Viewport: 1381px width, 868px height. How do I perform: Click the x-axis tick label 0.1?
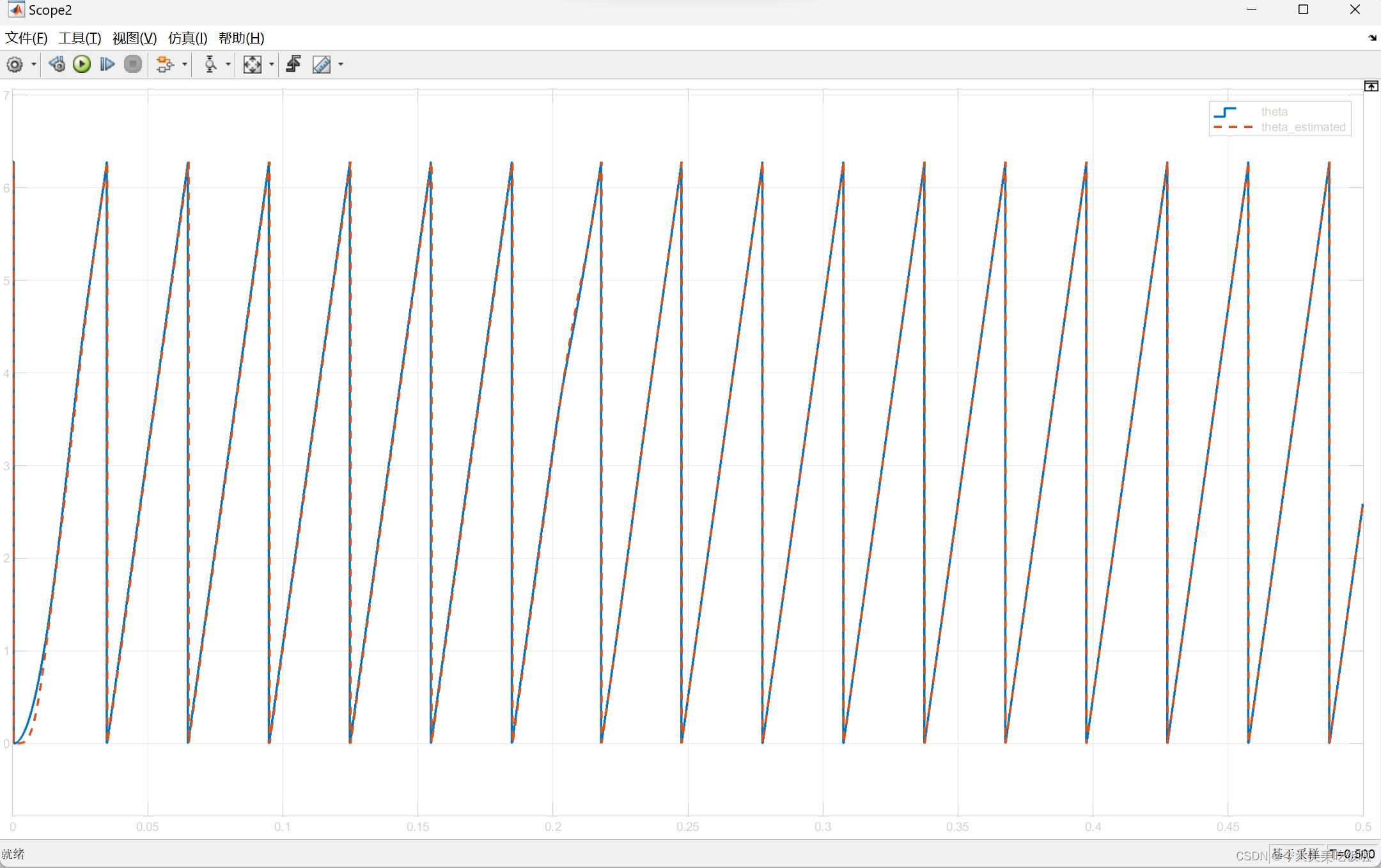click(283, 826)
